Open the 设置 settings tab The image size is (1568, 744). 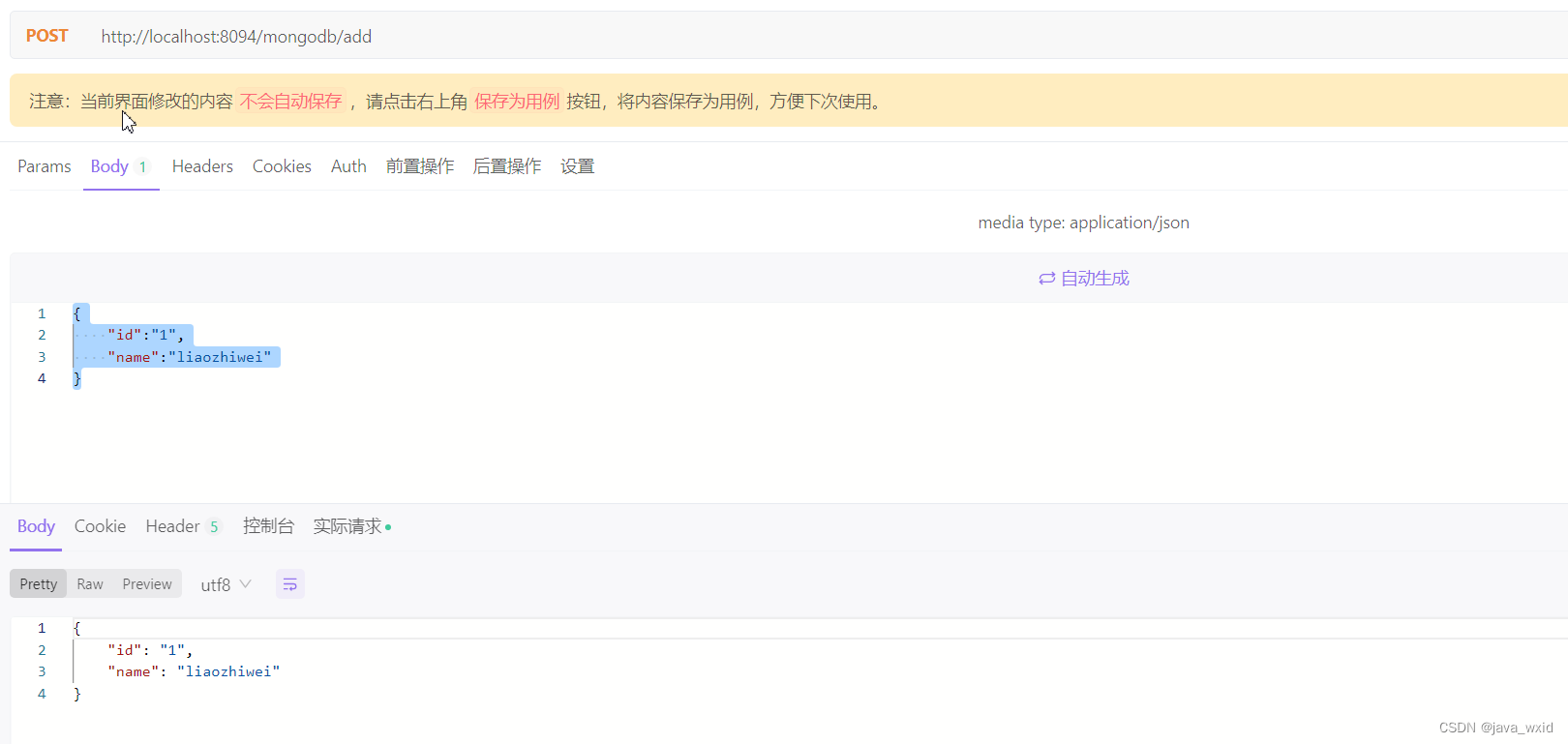[578, 166]
